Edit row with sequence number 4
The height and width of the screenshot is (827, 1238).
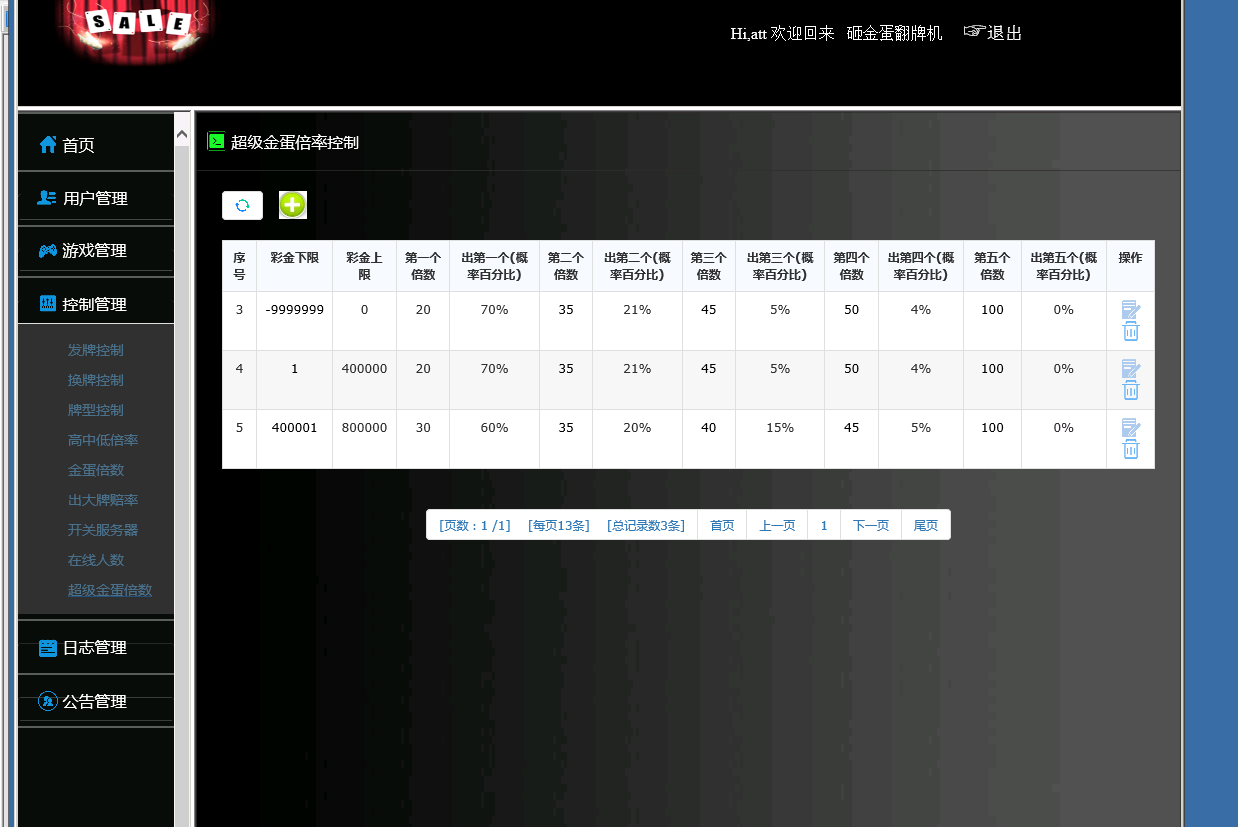click(x=1130, y=369)
